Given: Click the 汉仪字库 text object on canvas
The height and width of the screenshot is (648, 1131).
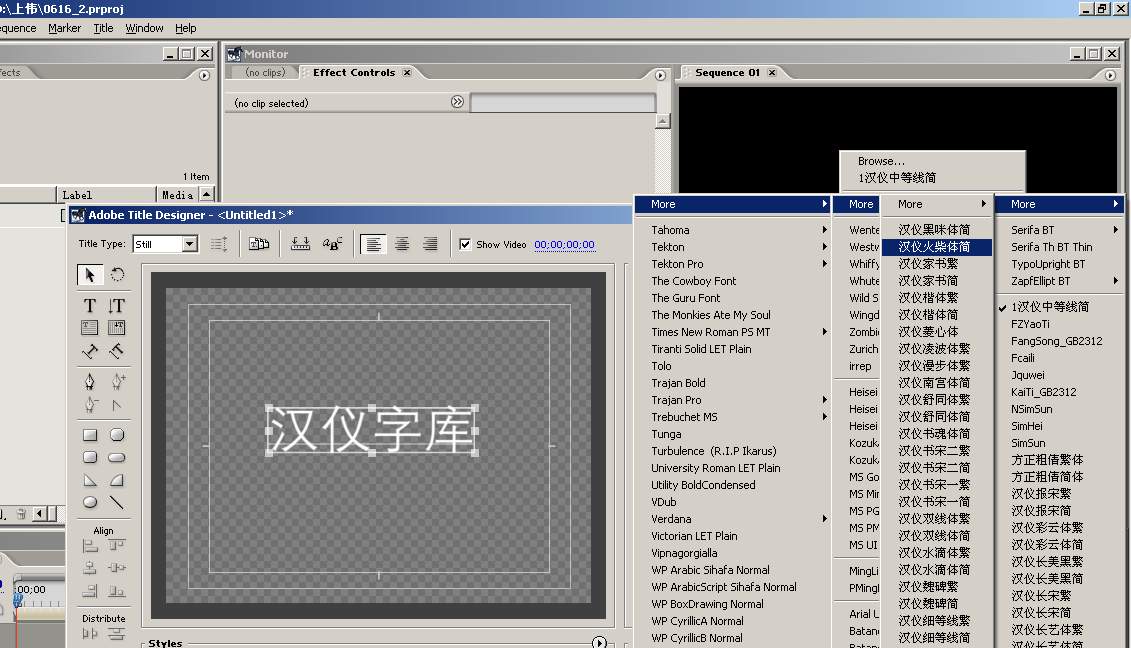Looking at the screenshot, I should tap(372, 430).
